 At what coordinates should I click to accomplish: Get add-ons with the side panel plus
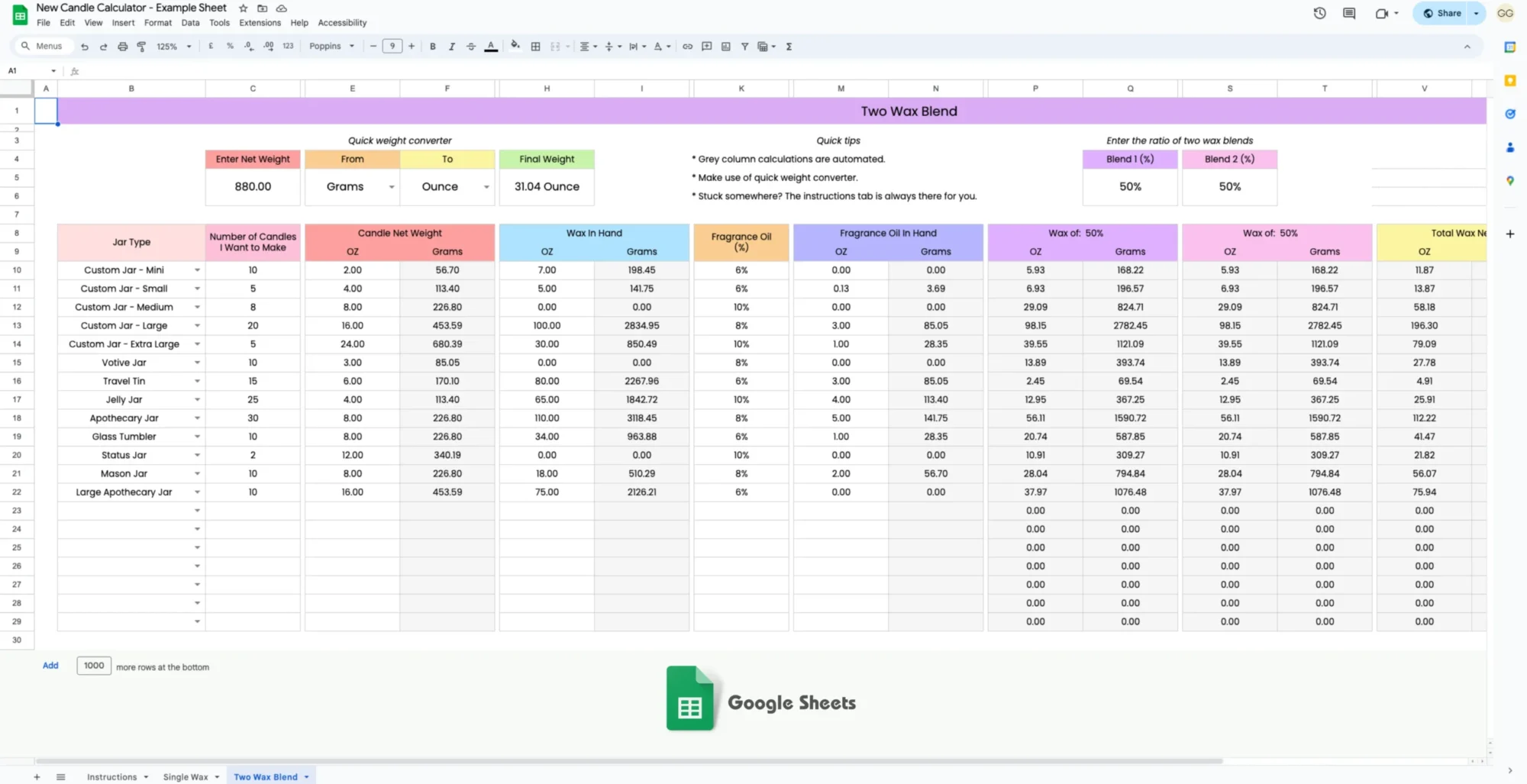point(1509,234)
